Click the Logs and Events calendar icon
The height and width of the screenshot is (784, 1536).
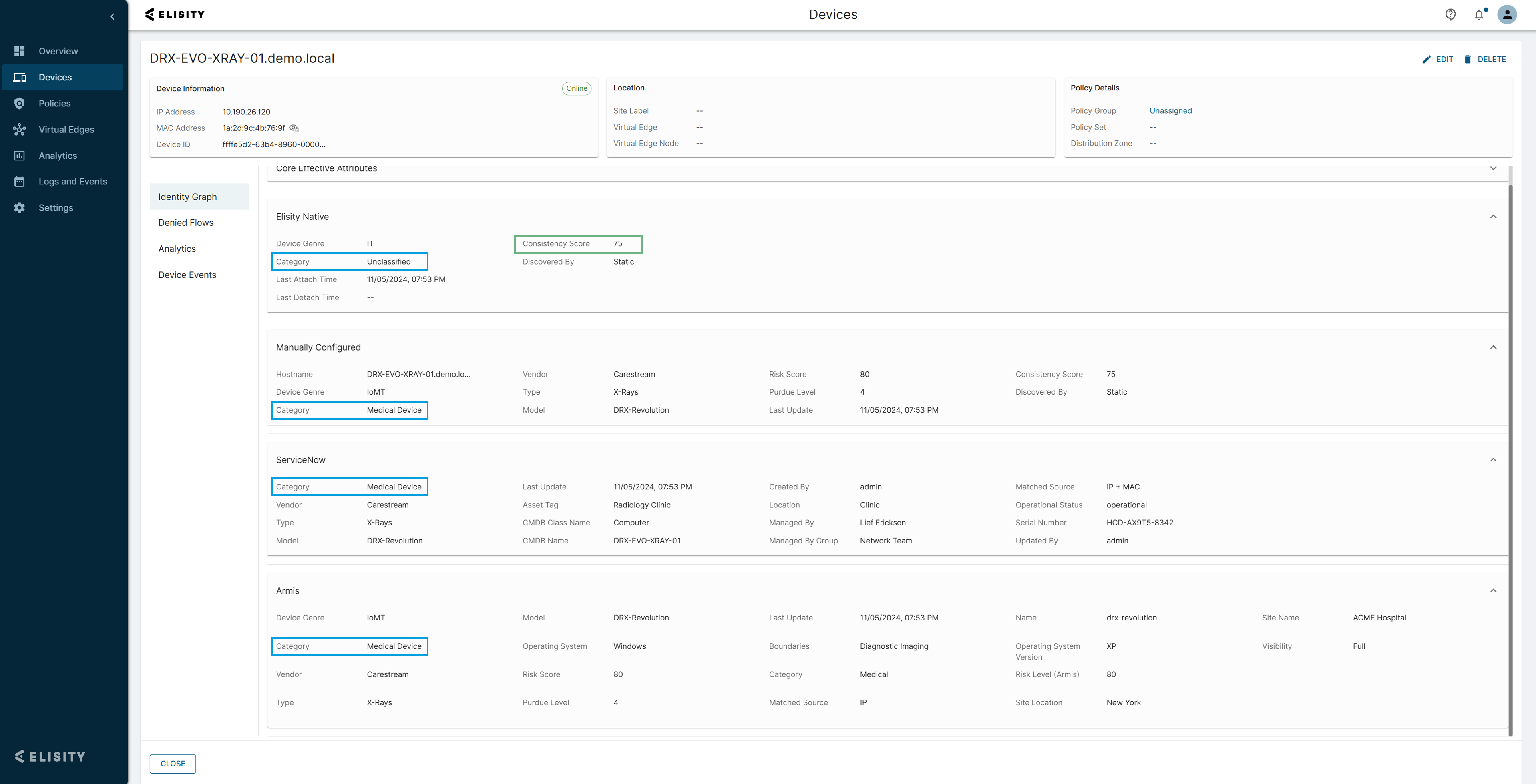click(19, 182)
